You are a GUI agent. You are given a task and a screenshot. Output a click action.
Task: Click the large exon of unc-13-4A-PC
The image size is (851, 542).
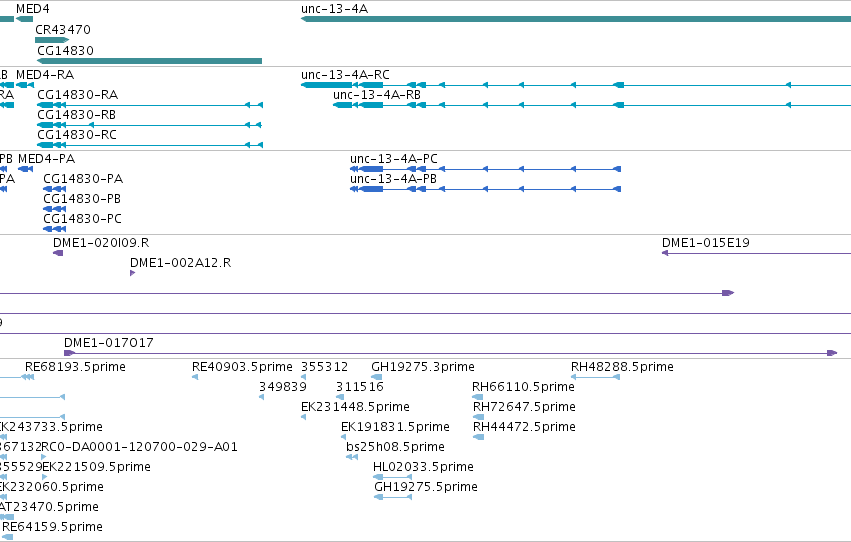pyautogui.click(x=372, y=169)
